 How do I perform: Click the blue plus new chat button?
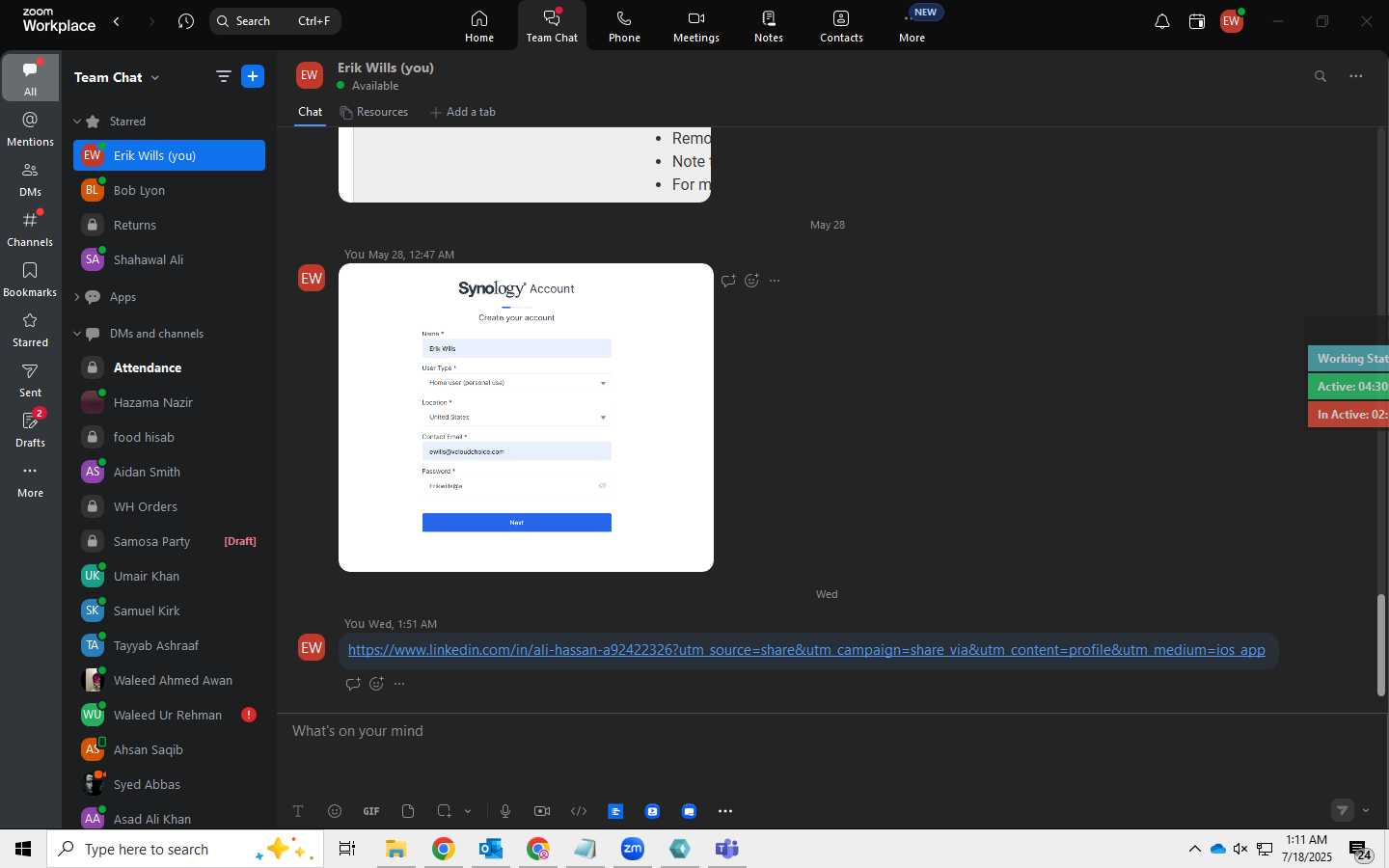coord(253,77)
